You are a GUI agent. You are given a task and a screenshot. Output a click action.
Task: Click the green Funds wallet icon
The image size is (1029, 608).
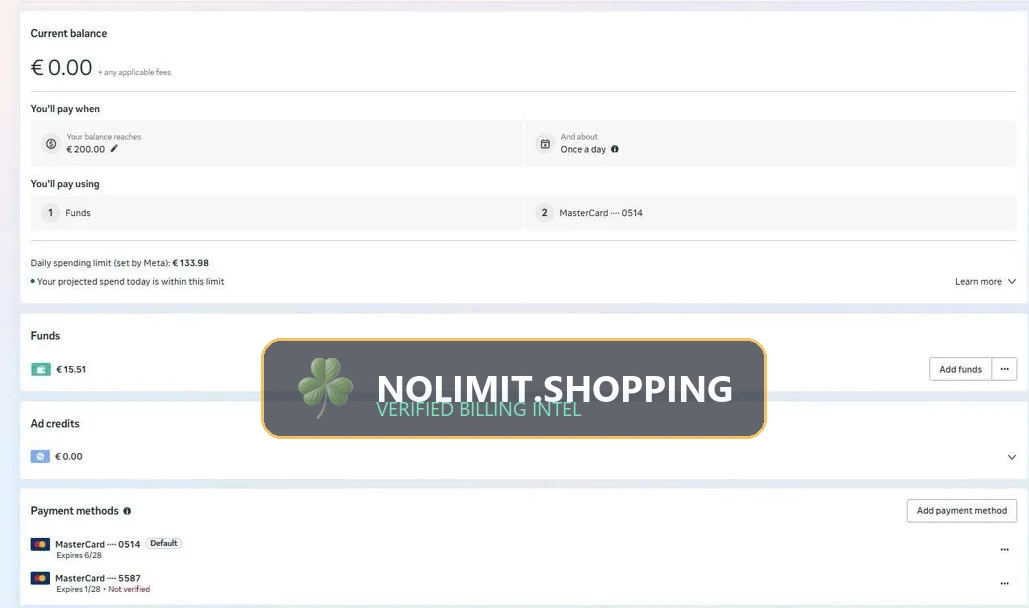coord(41,370)
